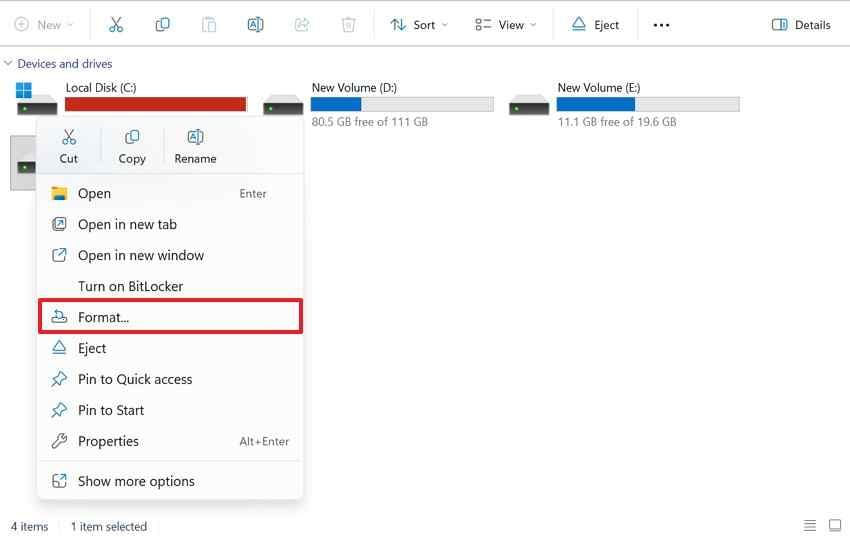
Task: Select the New Volume (E:) drive icon
Action: [529, 104]
